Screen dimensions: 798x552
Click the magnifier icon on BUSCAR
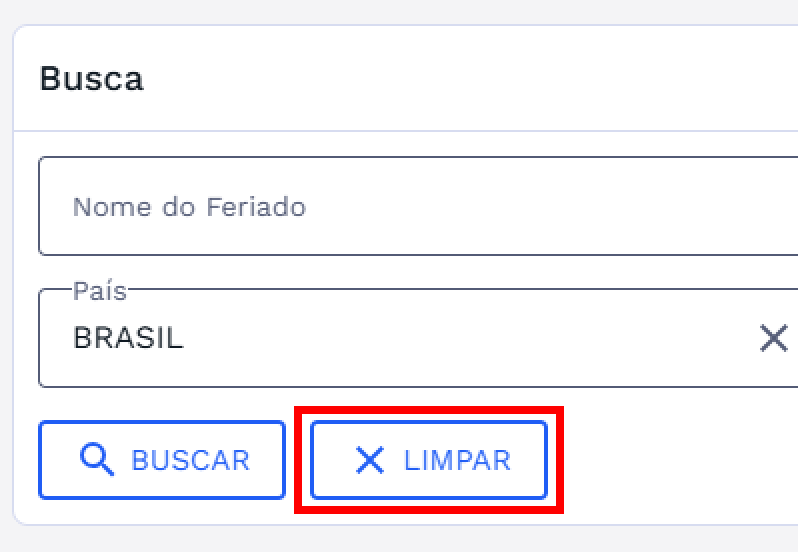point(96,459)
